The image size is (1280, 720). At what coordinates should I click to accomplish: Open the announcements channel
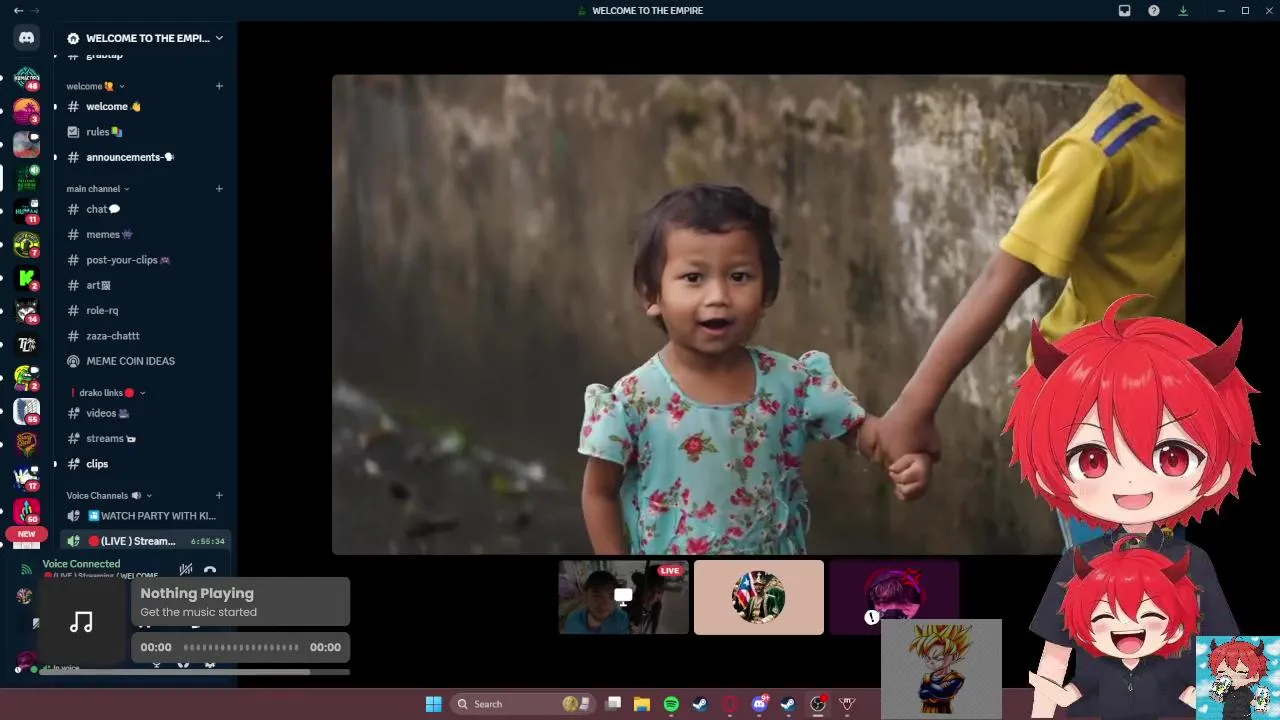[145, 157]
